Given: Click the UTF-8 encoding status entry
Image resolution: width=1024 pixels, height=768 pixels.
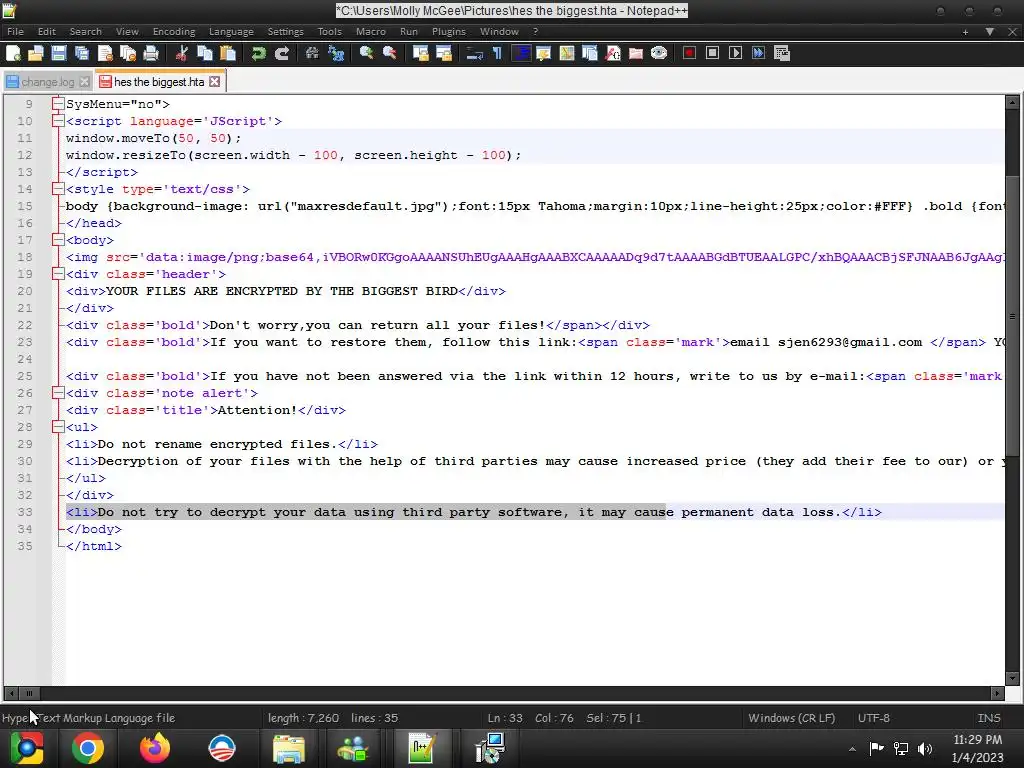Looking at the screenshot, I should click(x=874, y=718).
